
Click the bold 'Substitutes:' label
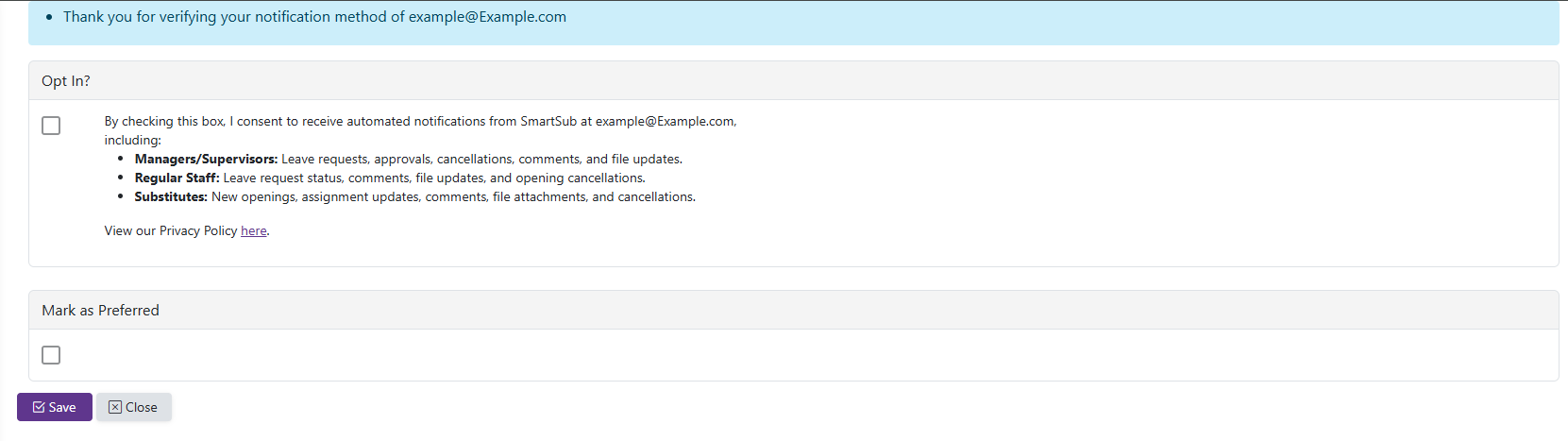pyautogui.click(x=171, y=196)
